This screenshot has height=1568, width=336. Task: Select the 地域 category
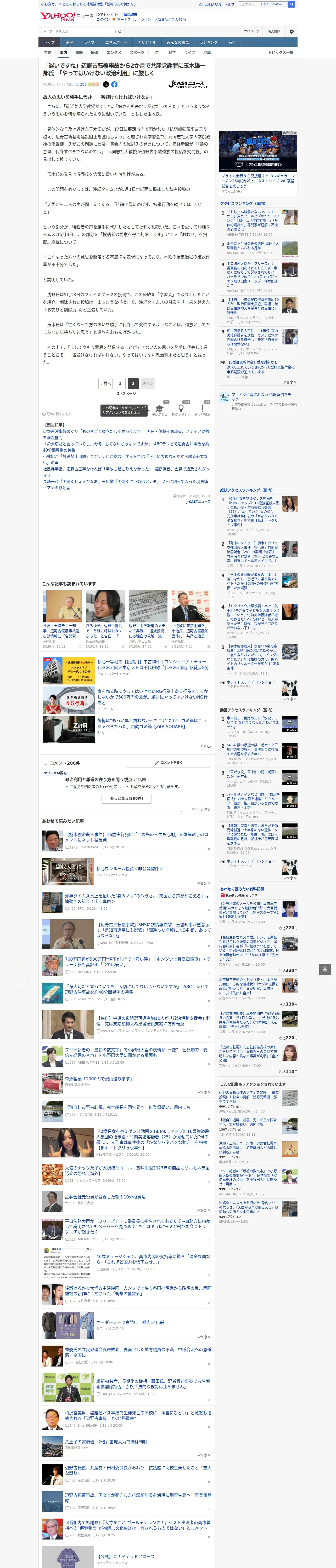[x=207, y=52]
